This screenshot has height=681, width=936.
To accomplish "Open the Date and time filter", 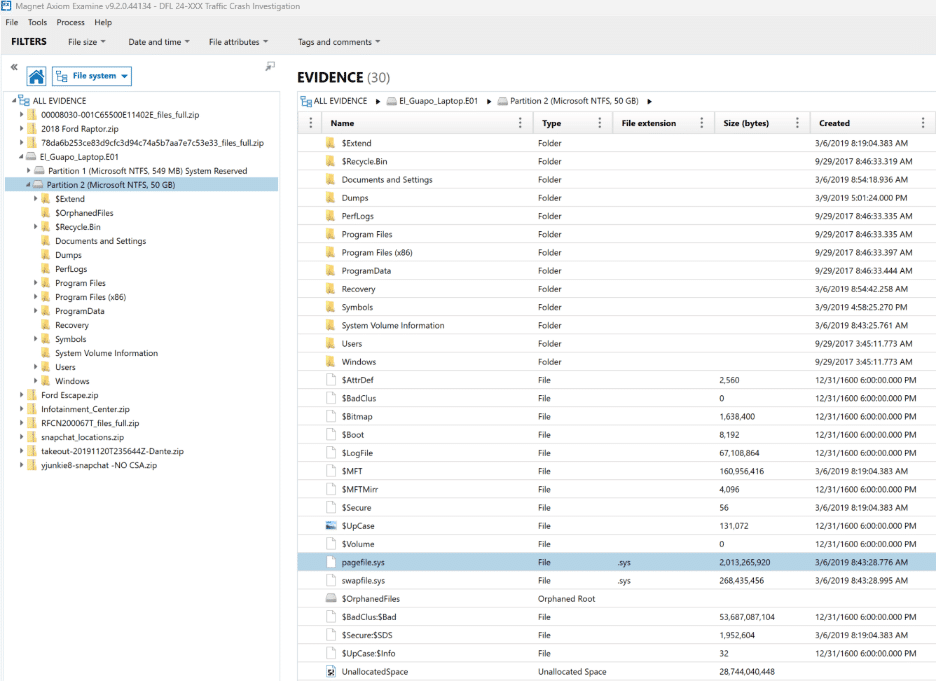I will pos(159,42).
